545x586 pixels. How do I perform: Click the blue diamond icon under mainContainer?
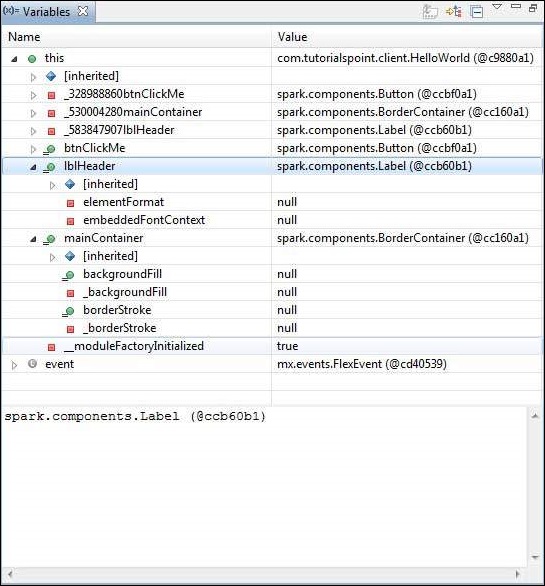tap(70, 256)
